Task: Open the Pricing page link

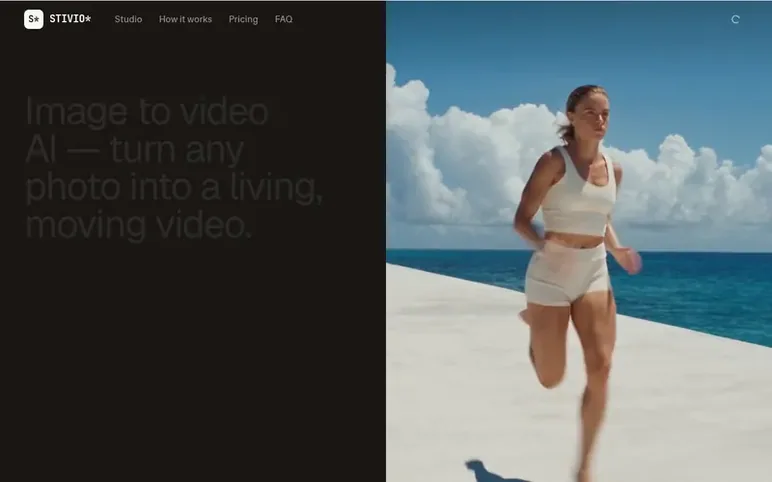Action: point(243,19)
